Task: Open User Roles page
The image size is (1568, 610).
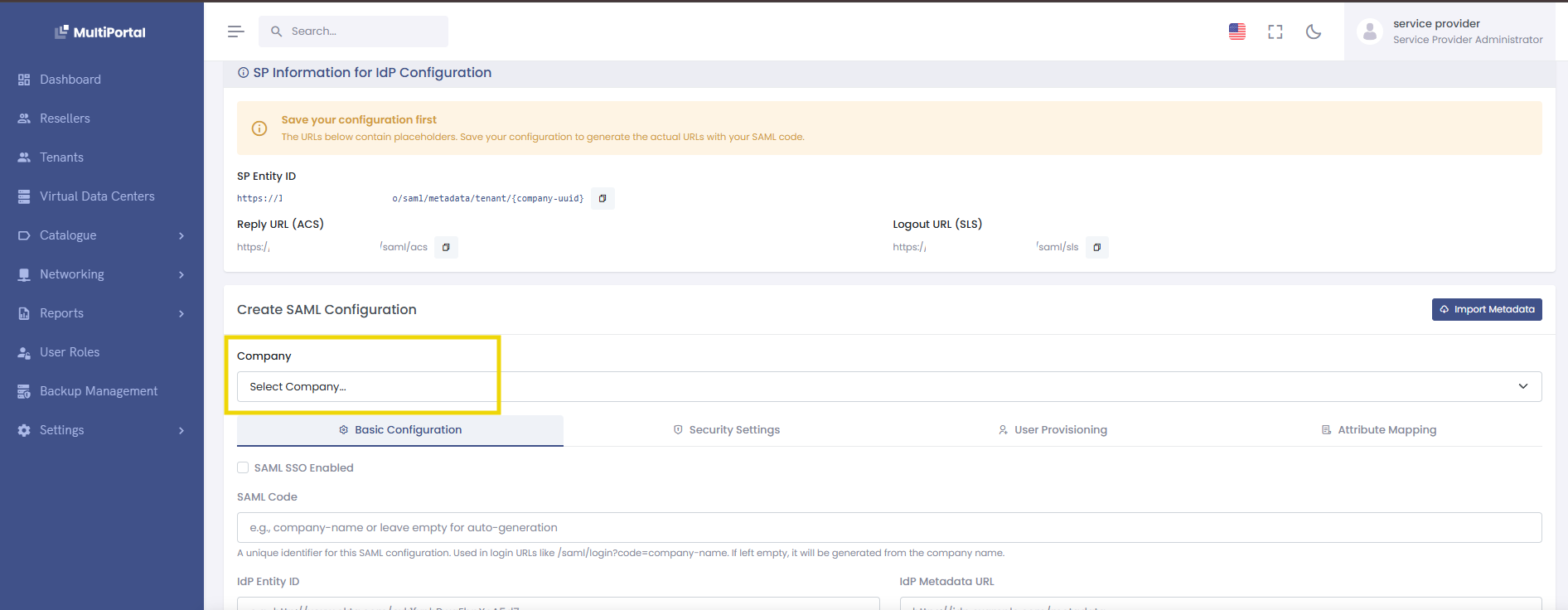Action: (70, 352)
